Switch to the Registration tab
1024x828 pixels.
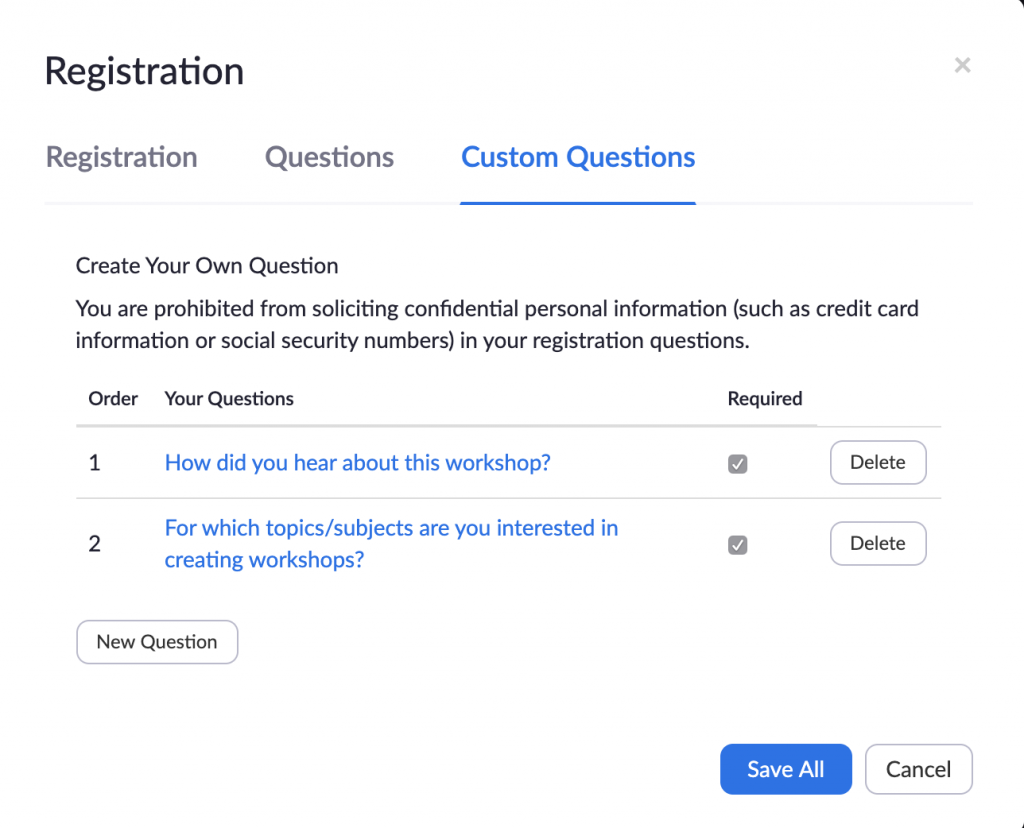coord(122,158)
